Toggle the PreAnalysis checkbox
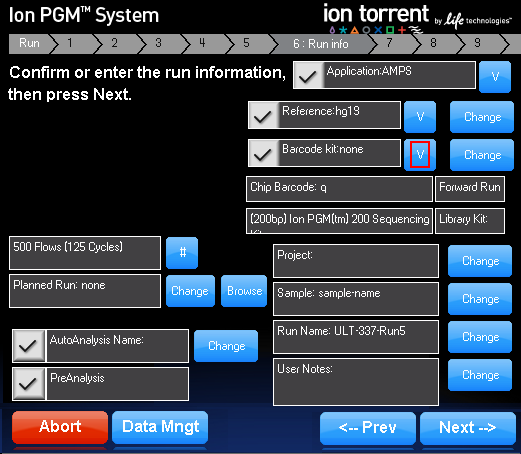The width and height of the screenshot is (521, 454). (29, 384)
